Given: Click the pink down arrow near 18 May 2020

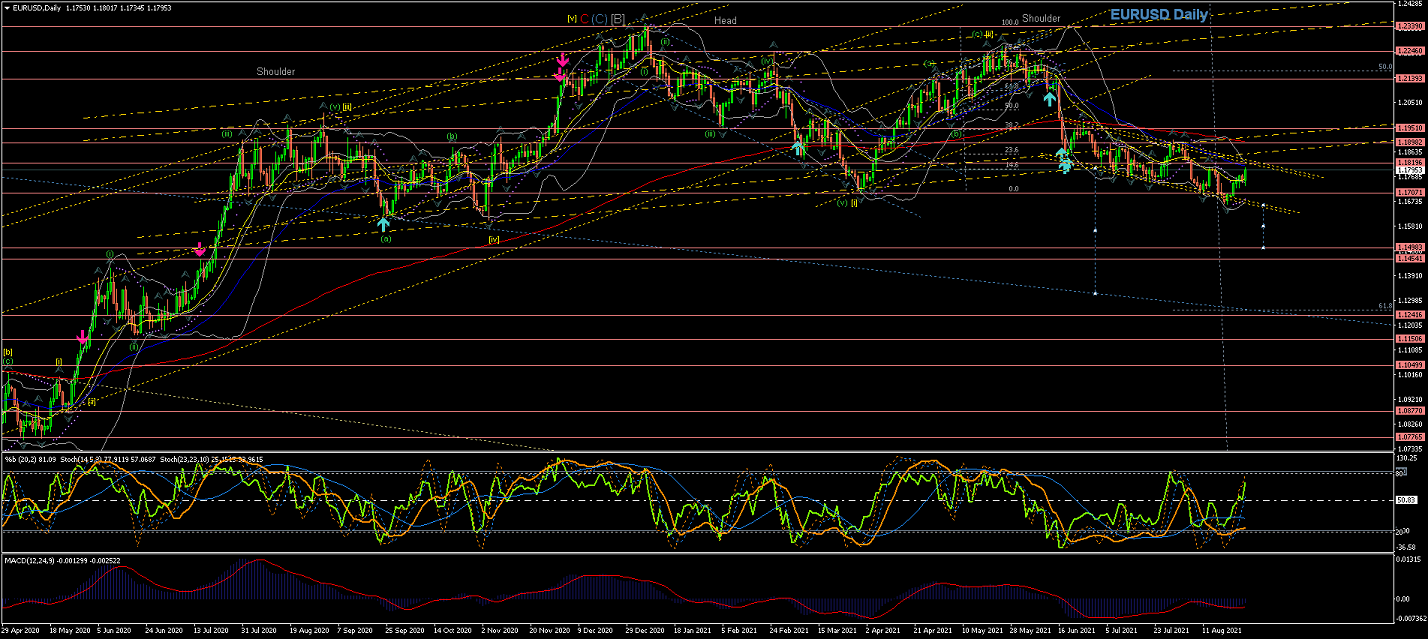Looking at the screenshot, I should [x=82, y=337].
